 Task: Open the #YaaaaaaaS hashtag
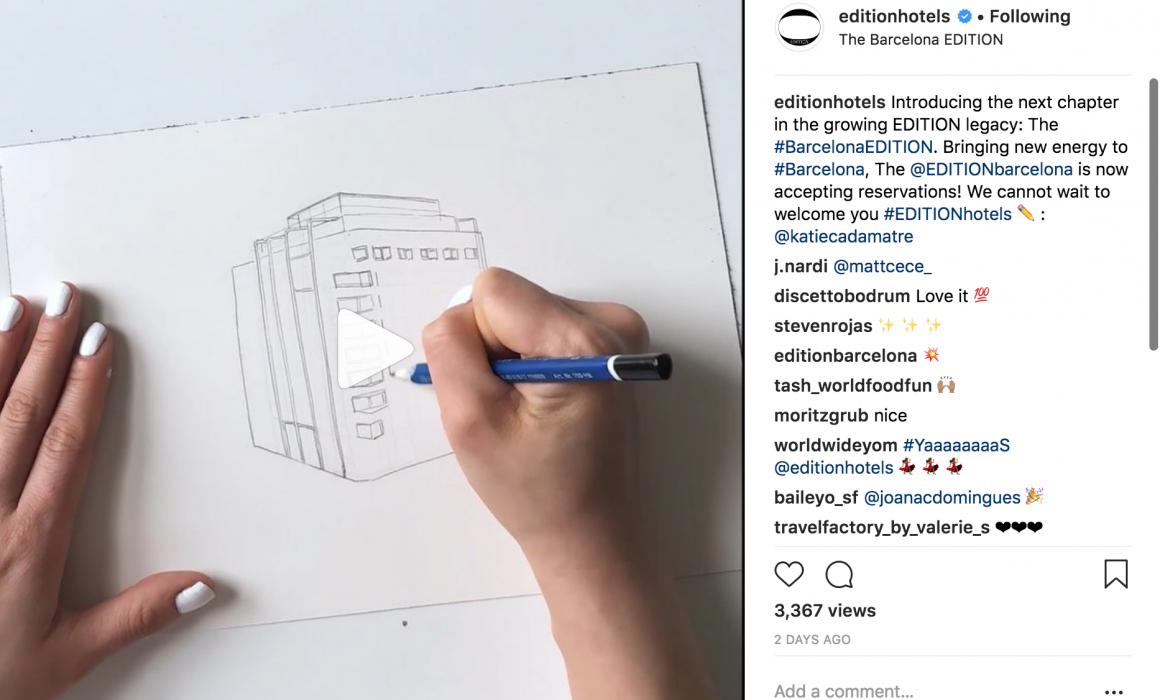point(956,445)
